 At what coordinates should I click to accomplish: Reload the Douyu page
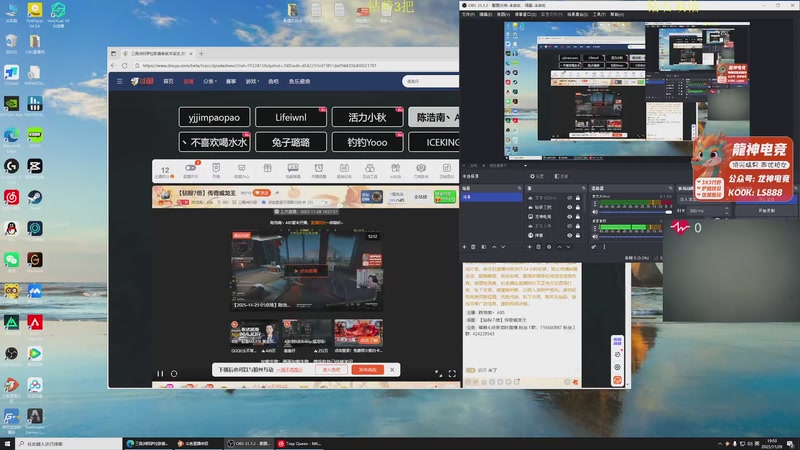124,65
